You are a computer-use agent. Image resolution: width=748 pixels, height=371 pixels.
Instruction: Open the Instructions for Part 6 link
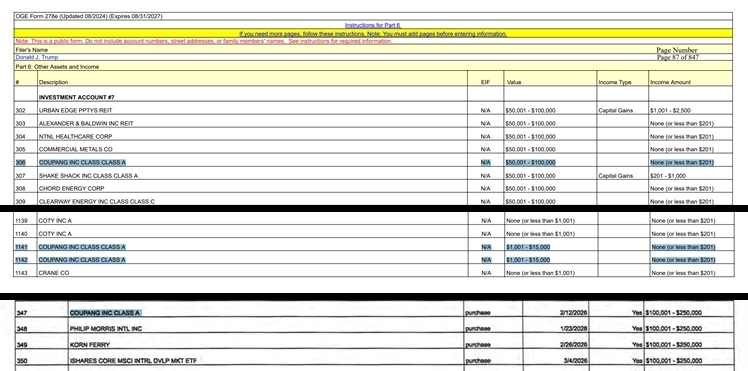[x=372, y=25]
